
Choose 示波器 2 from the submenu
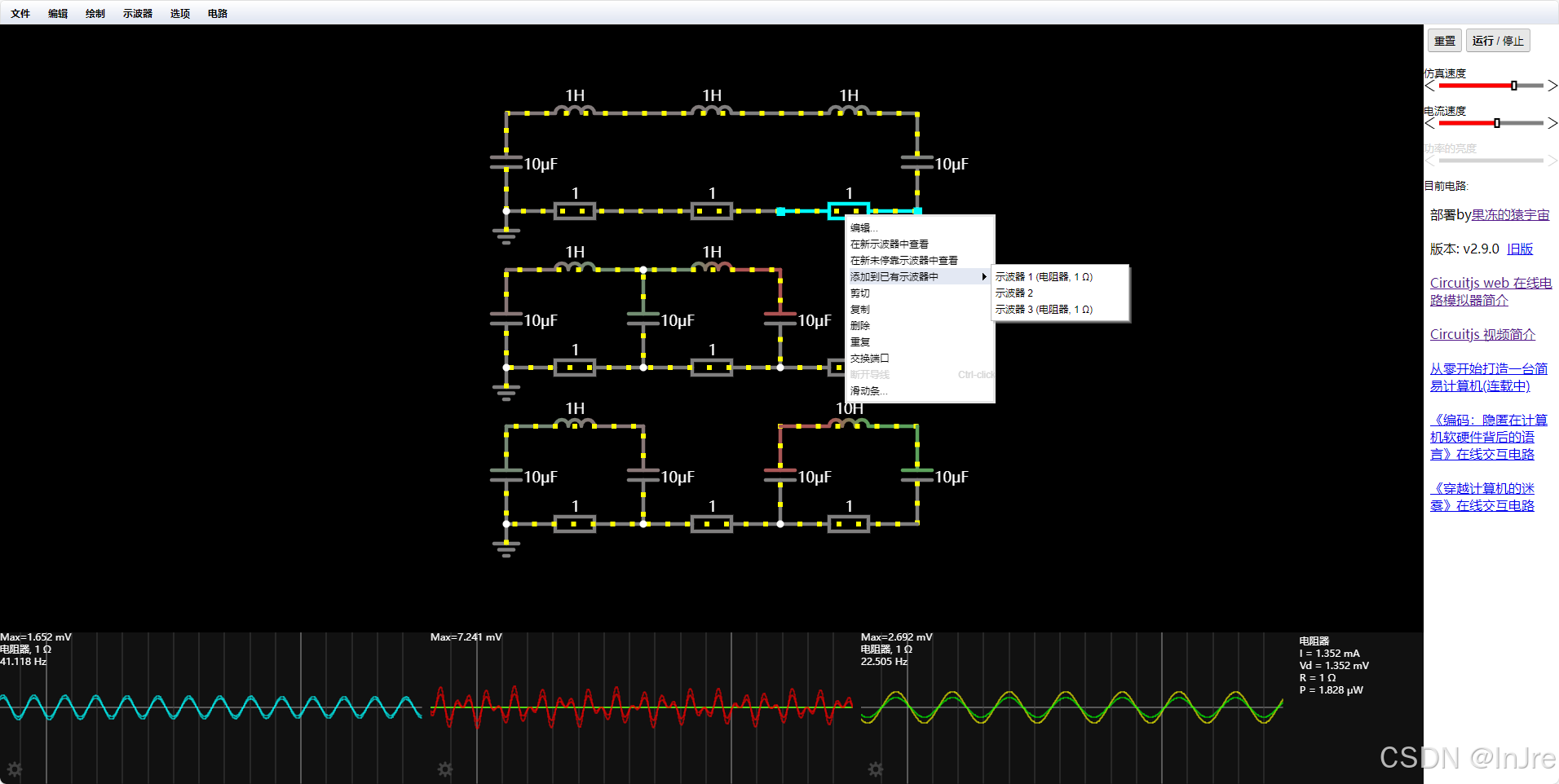[1014, 293]
